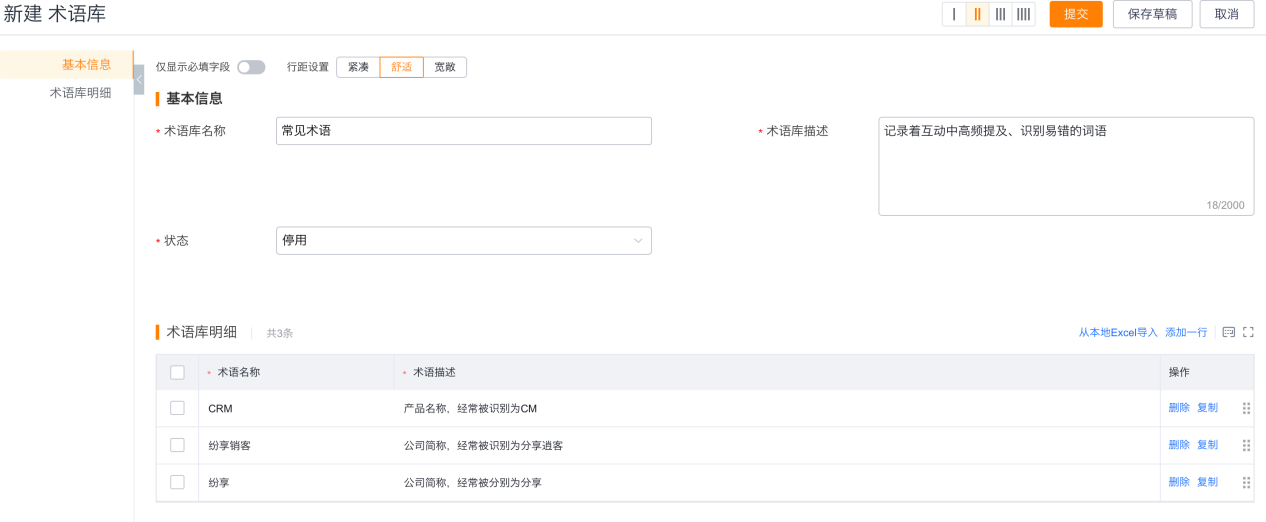Open table column settings icon
Viewport: 1266px width, 522px height.
coord(1229,332)
